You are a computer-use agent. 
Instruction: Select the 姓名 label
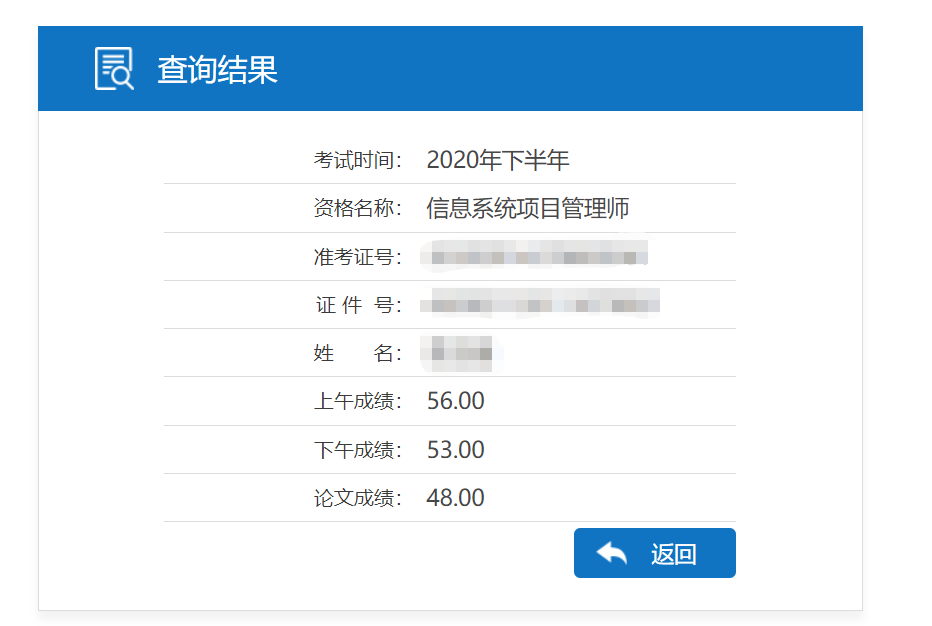click(x=358, y=353)
